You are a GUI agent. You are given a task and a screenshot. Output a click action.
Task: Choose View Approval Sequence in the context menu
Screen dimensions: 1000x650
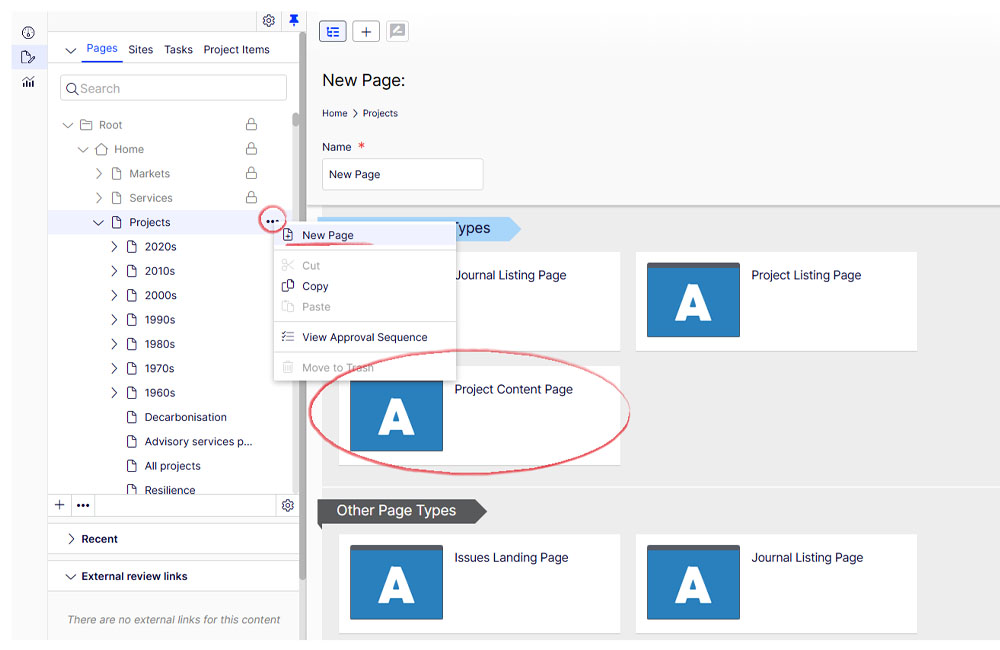coord(365,337)
